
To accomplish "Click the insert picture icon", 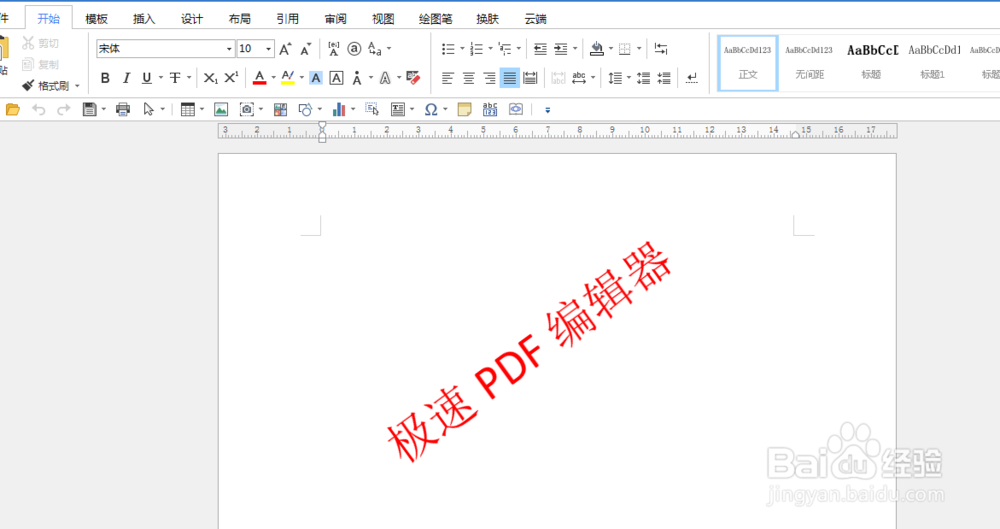I will (x=221, y=110).
